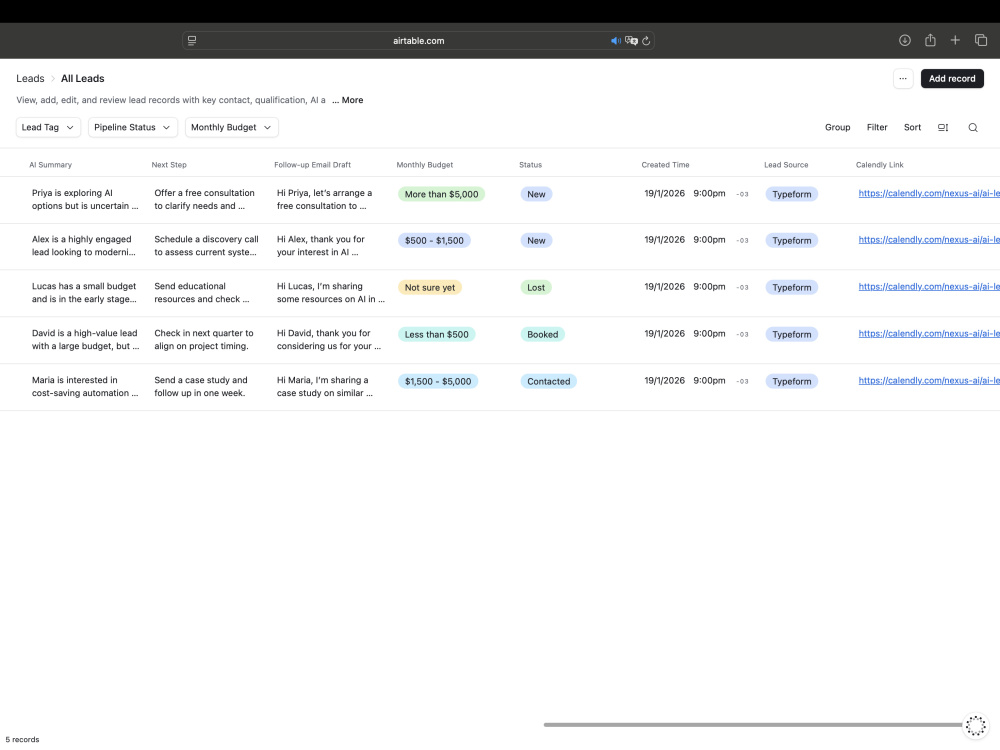Click Add record button
1000x750 pixels.
point(952,78)
